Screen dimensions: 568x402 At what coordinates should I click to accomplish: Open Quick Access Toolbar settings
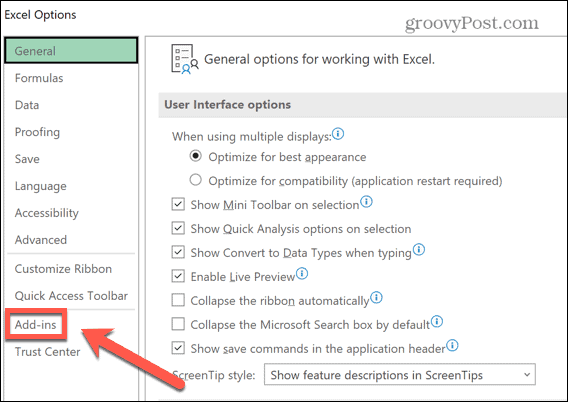[x=71, y=296]
